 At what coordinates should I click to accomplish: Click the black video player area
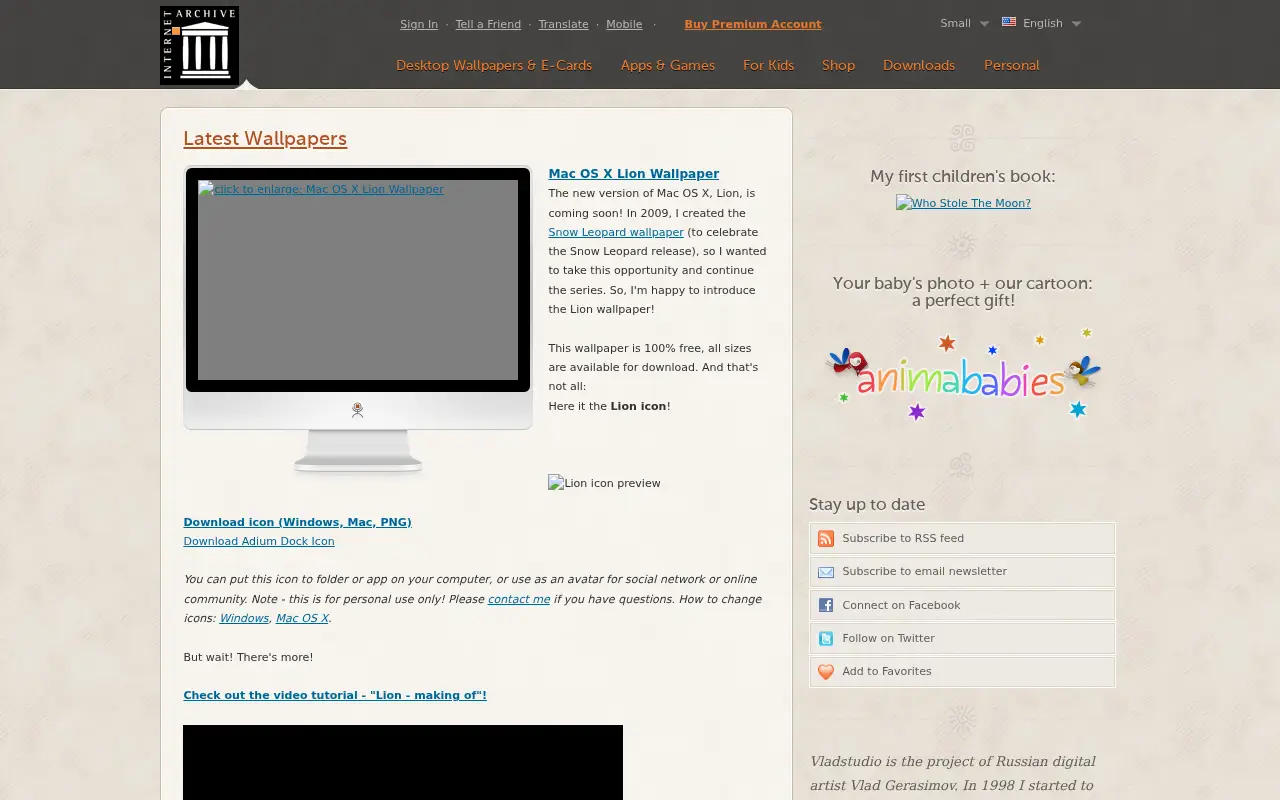(403, 762)
